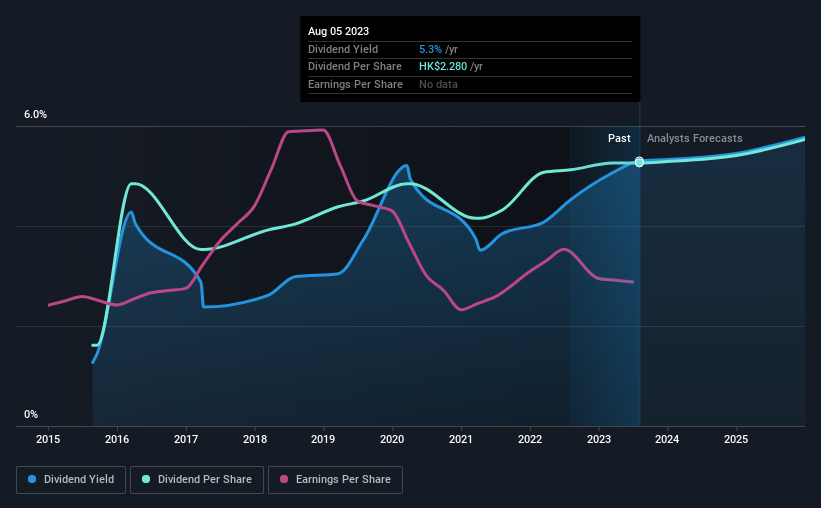The image size is (821, 508).
Task: Click tooltip row label 'Earnings Per Share'
Action: (356, 84)
